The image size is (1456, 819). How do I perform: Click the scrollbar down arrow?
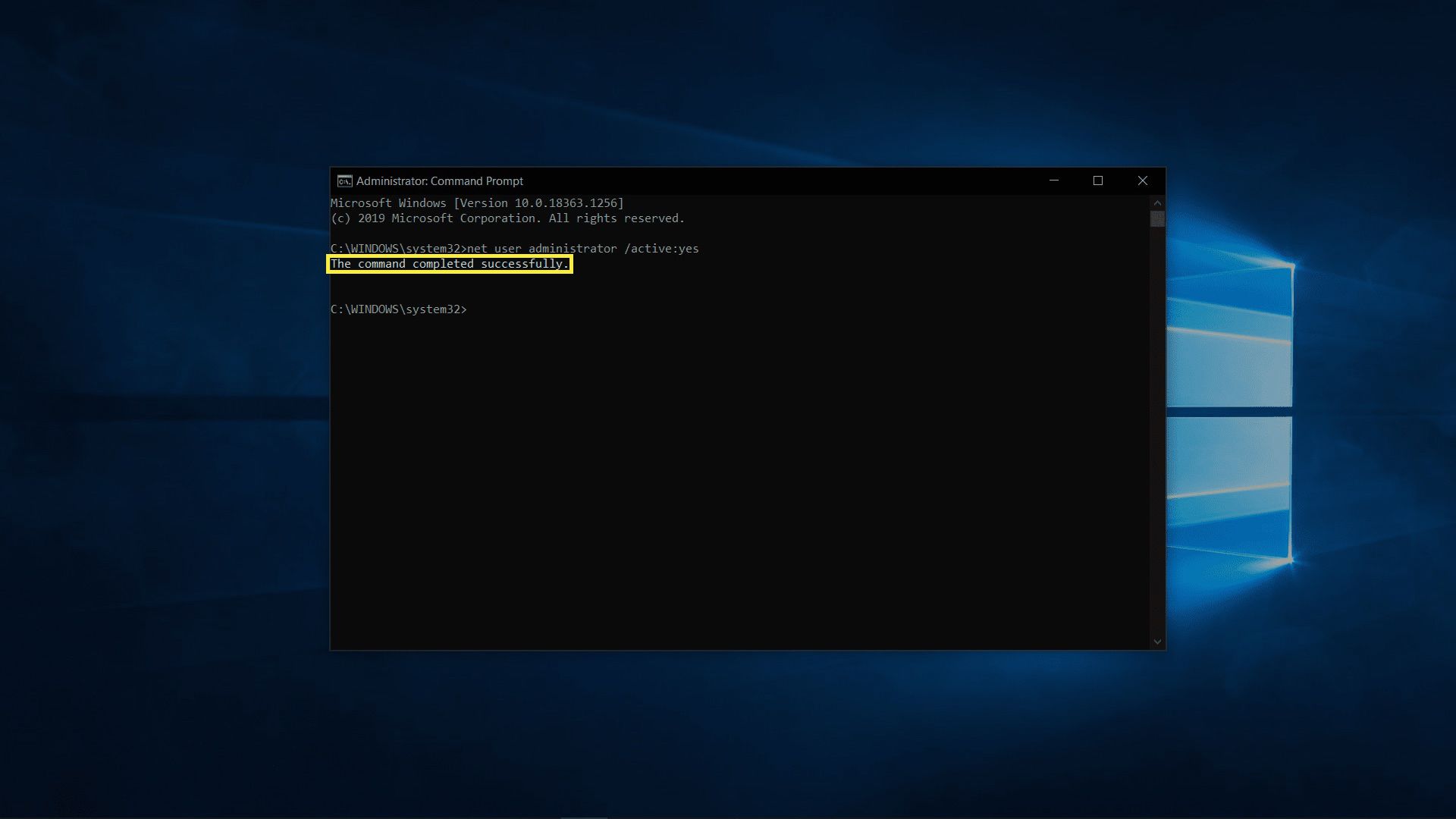click(1157, 642)
